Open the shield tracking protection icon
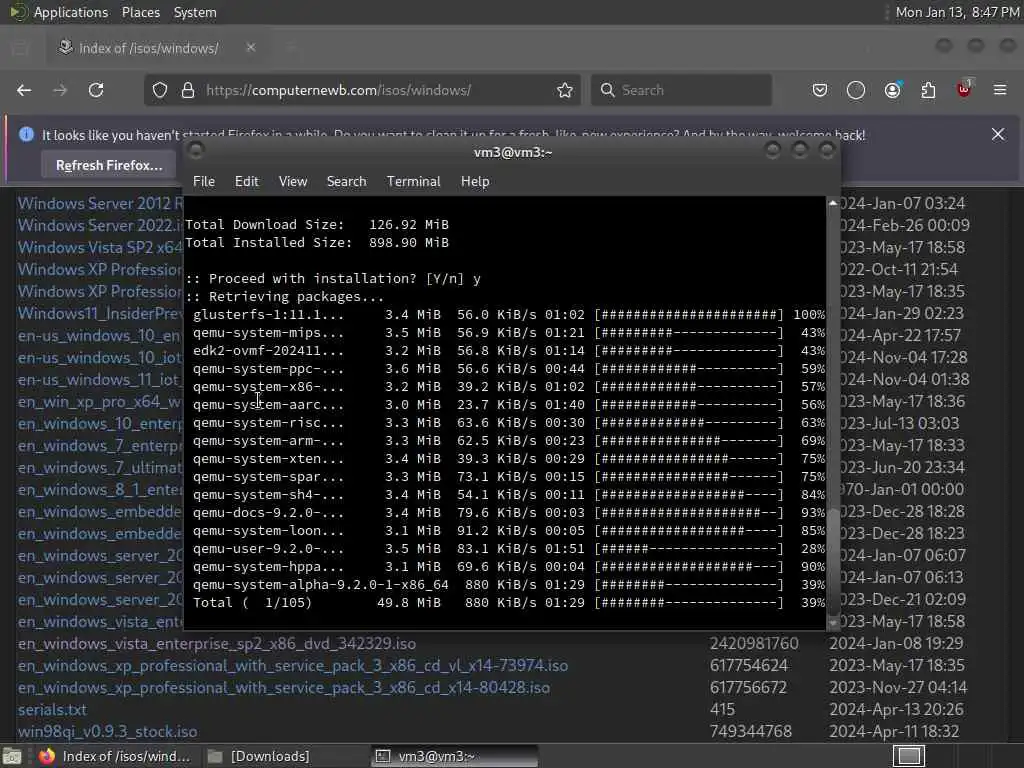1024x768 pixels. (x=160, y=90)
